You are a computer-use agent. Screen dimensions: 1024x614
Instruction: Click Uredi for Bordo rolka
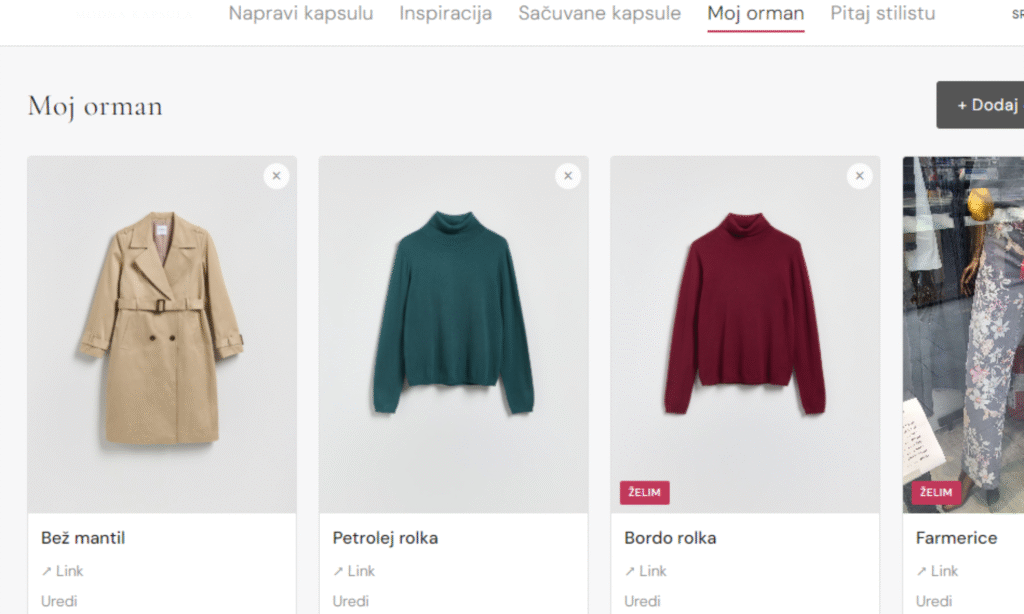[642, 601]
